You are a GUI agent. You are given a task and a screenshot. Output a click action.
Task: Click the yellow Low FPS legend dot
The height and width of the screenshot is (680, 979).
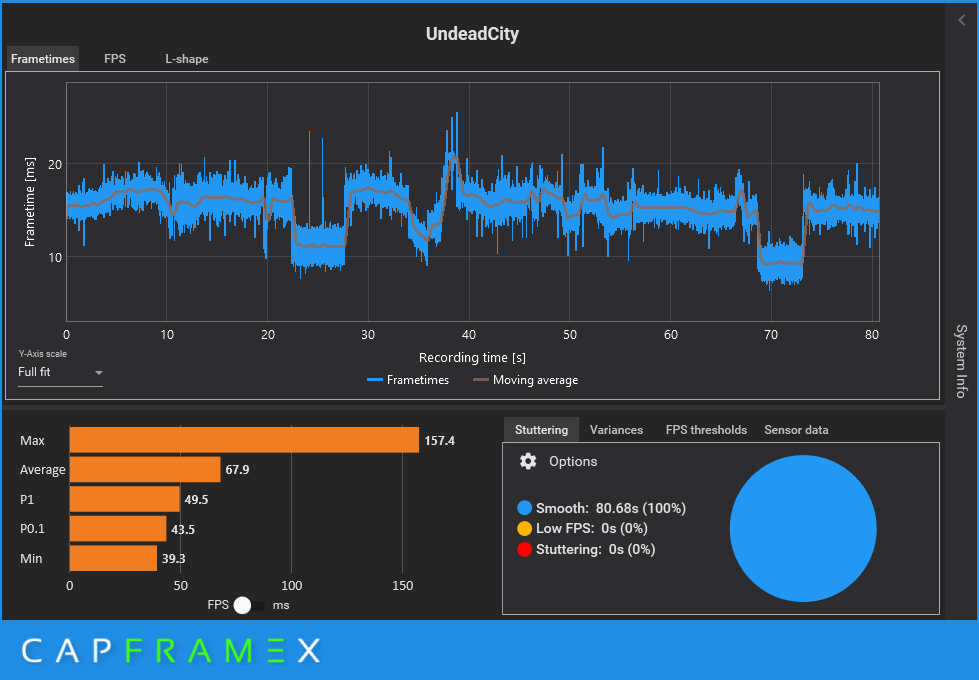(x=524, y=528)
